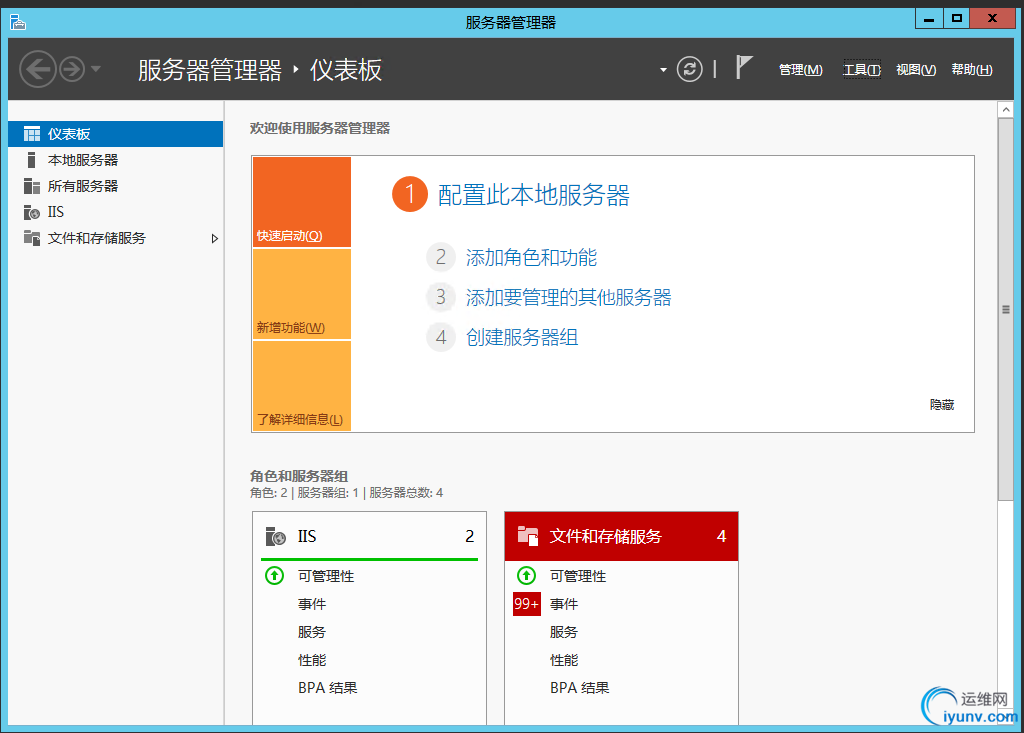Image resolution: width=1024 pixels, height=733 pixels.
Task: Click the IIS 可管理性 green status icon
Action: [274, 576]
